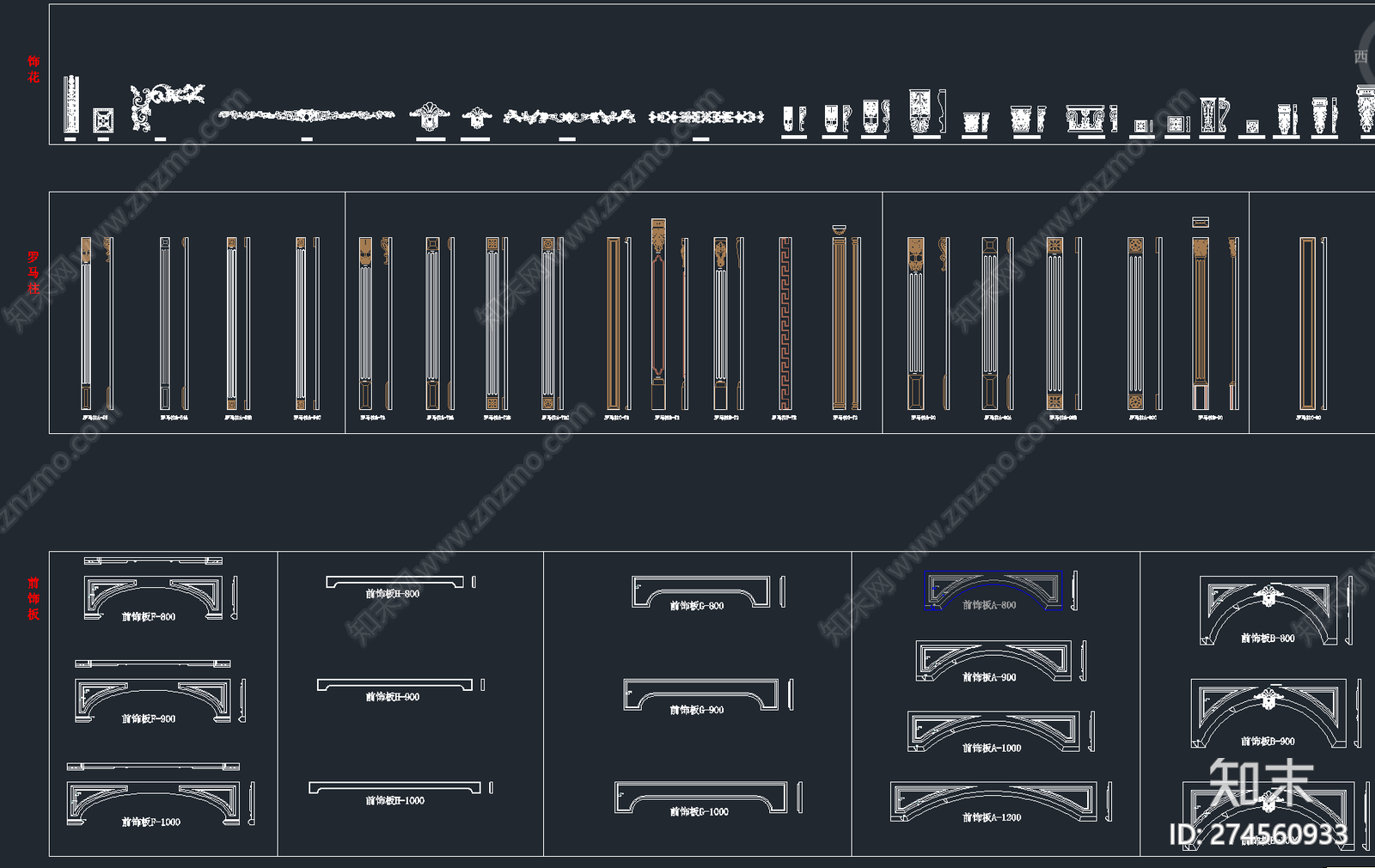Pick the 前饰板H-1000 label

(x=395, y=801)
